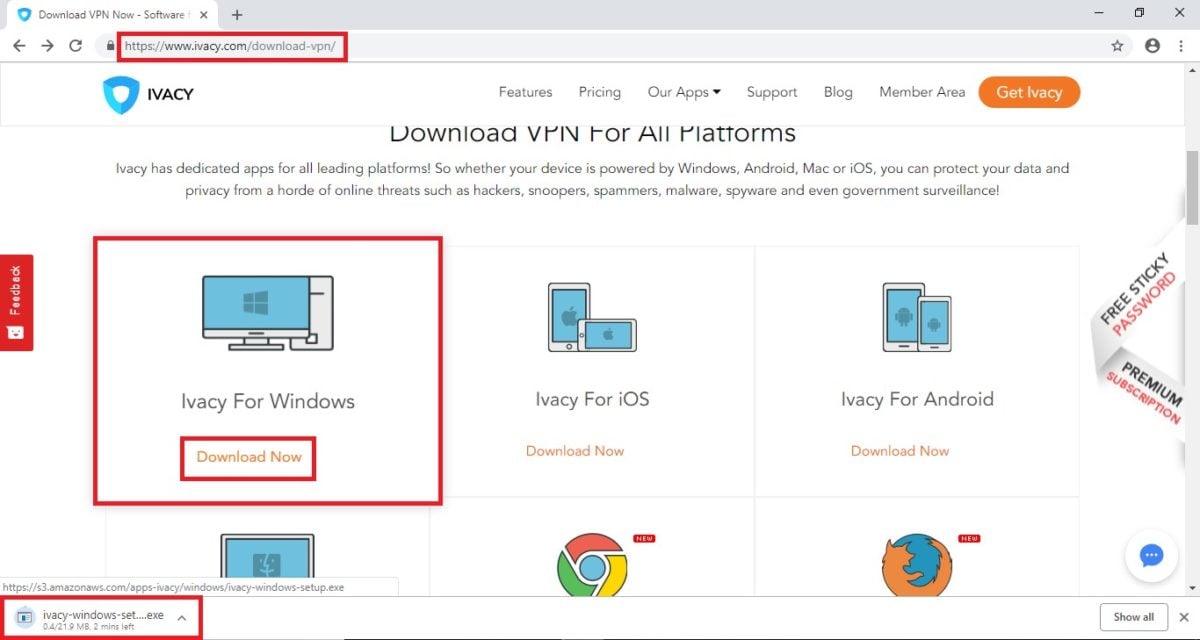Click the Ivacy For iOS devices icon
The height and width of the screenshot is (640, 1200).
click(592, 318)
